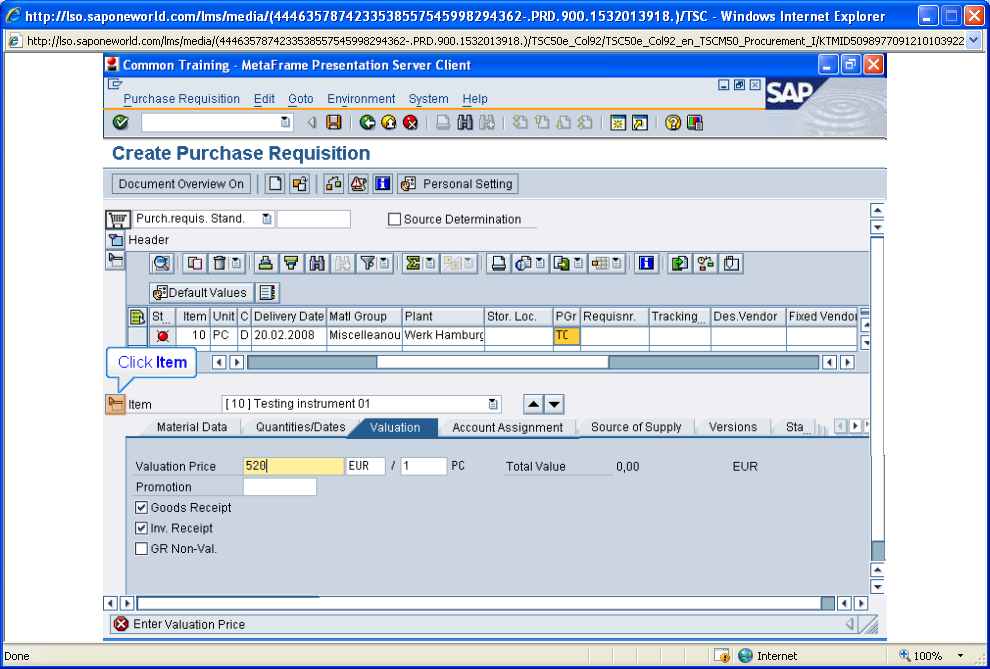
Task: Click the Sort ascending icon
Action: click(266, 263)
